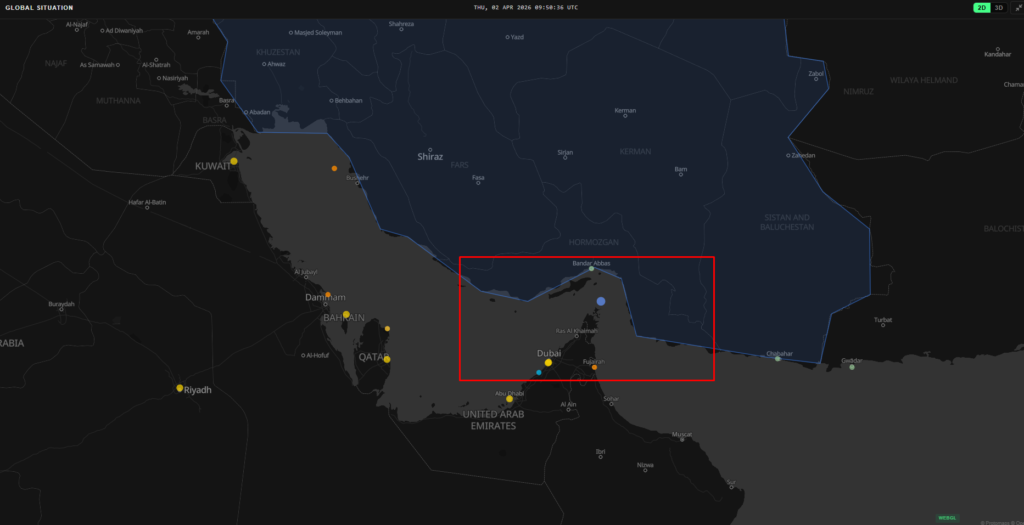
Task: Click the Nizwa city label
Action: pos(645,465)
